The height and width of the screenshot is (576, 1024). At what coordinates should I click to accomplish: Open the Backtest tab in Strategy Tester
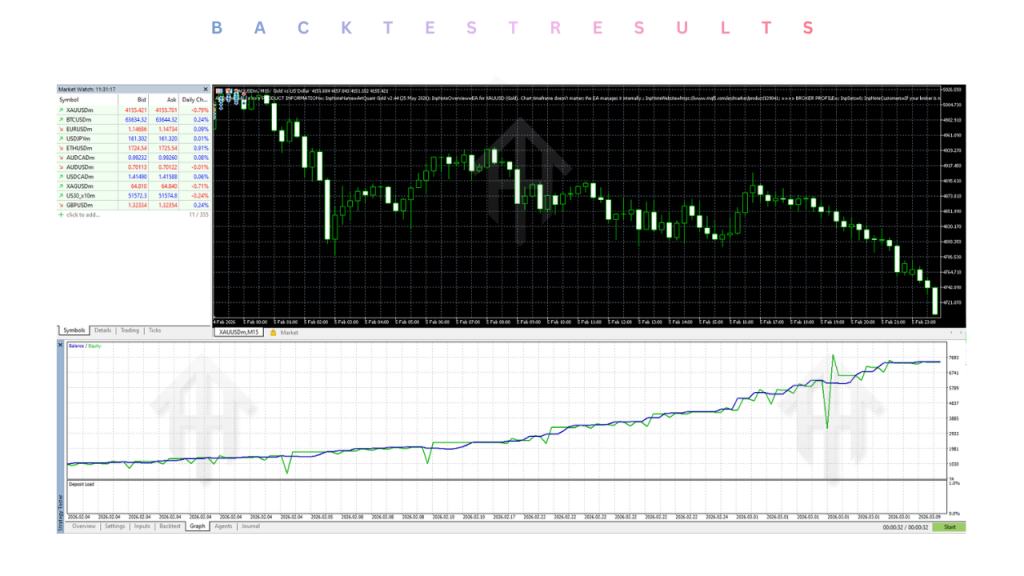coord(170,526)
